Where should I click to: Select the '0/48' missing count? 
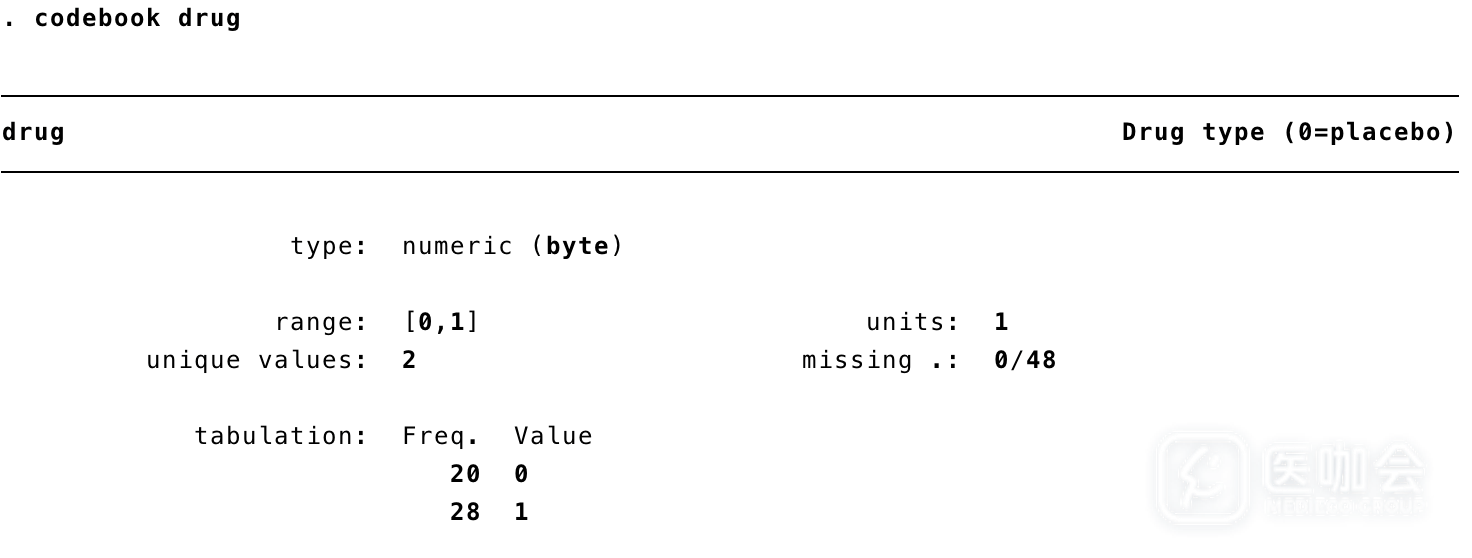[1025, 360]
